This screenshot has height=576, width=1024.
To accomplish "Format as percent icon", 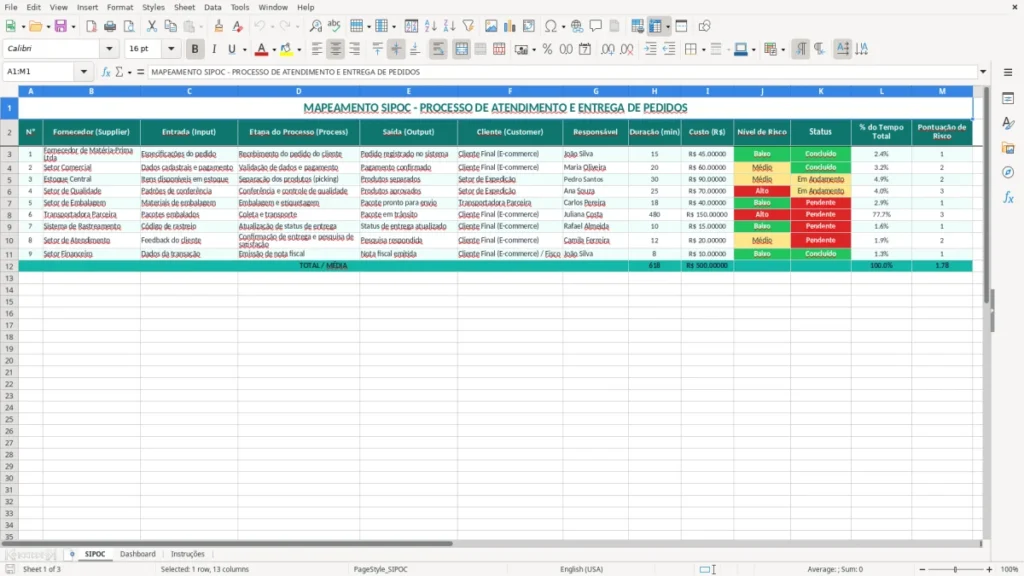I will click(x=547, y=49).
